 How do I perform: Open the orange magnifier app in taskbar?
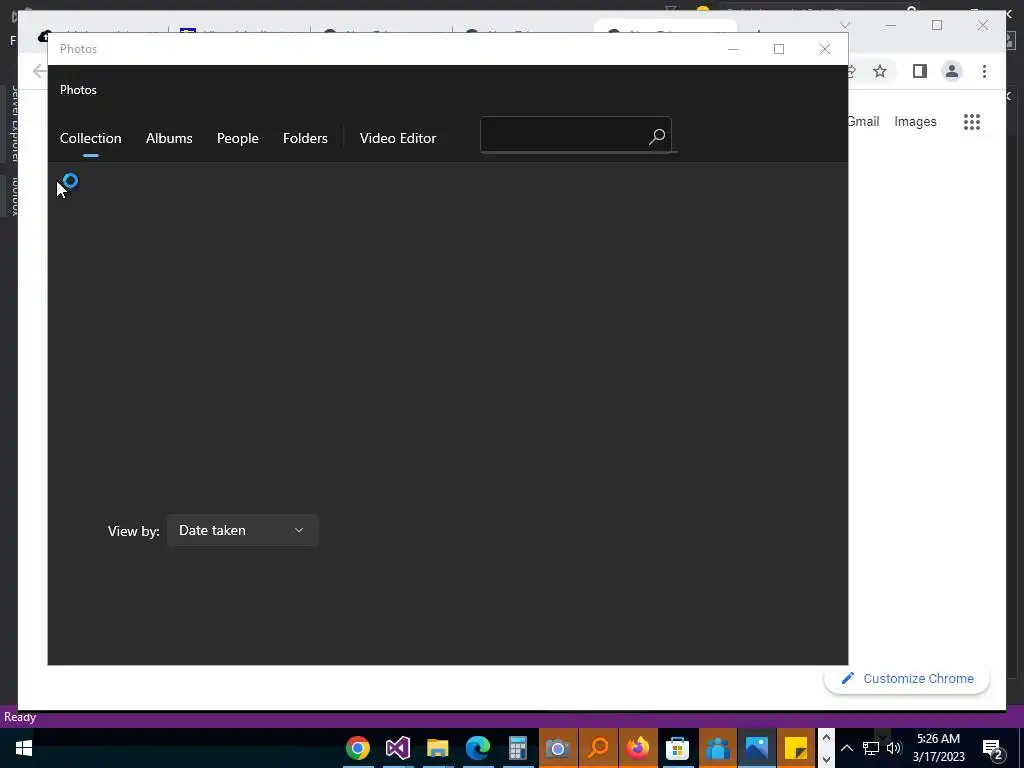(x=598, y=748)
